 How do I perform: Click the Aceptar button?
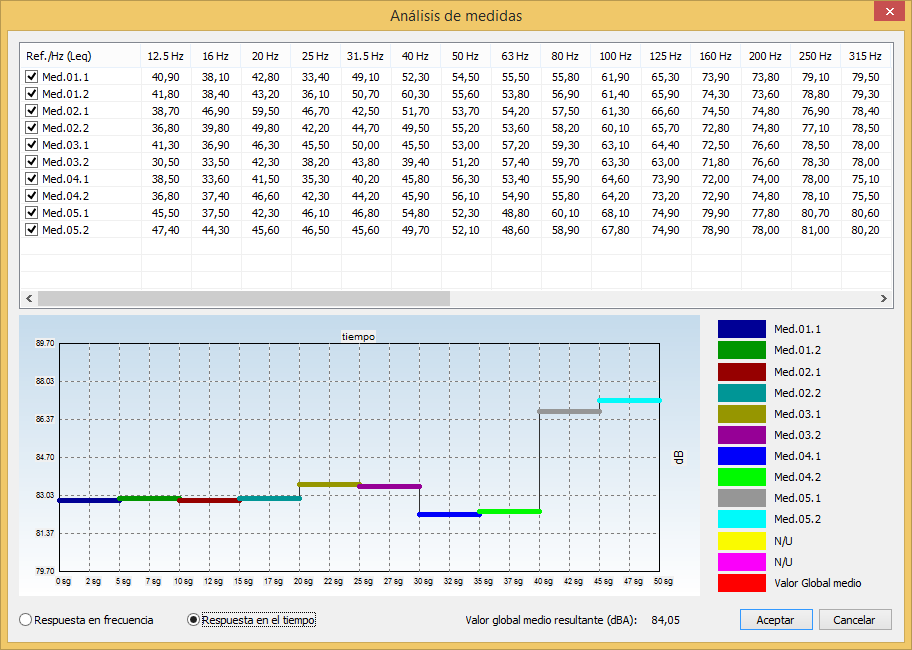tap(775, 620)
